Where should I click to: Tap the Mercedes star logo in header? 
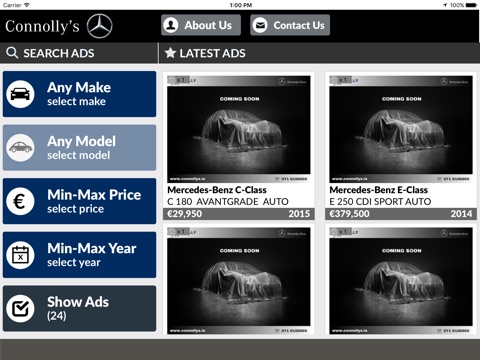click(100, 26)
